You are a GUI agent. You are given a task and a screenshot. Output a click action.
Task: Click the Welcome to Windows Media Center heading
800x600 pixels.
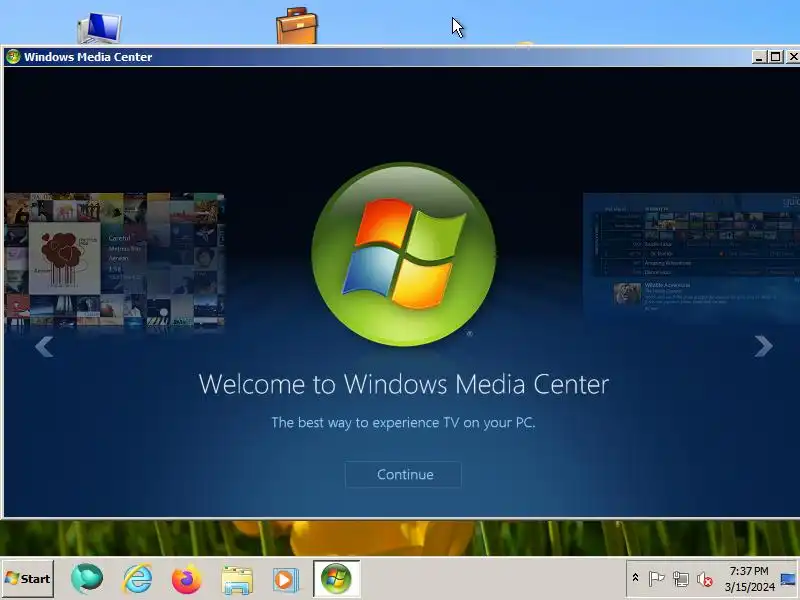[x=404, y=384]
